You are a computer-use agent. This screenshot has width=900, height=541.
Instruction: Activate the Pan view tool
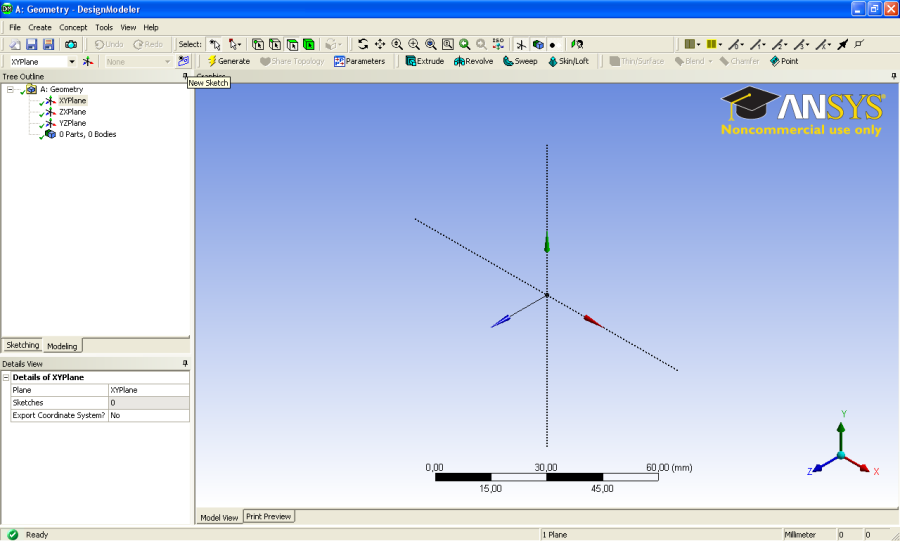click(380, 44)
